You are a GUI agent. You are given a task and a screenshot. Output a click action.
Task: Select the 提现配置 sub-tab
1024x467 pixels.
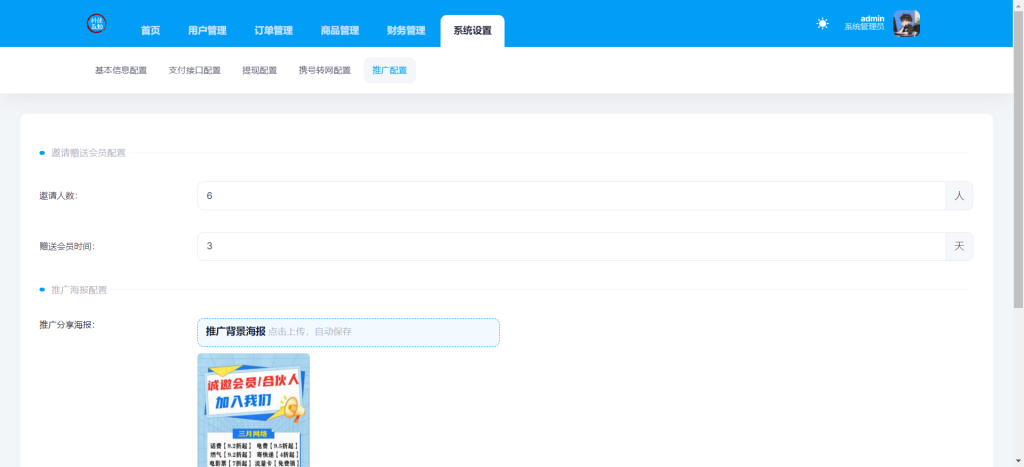coord(259,71)
